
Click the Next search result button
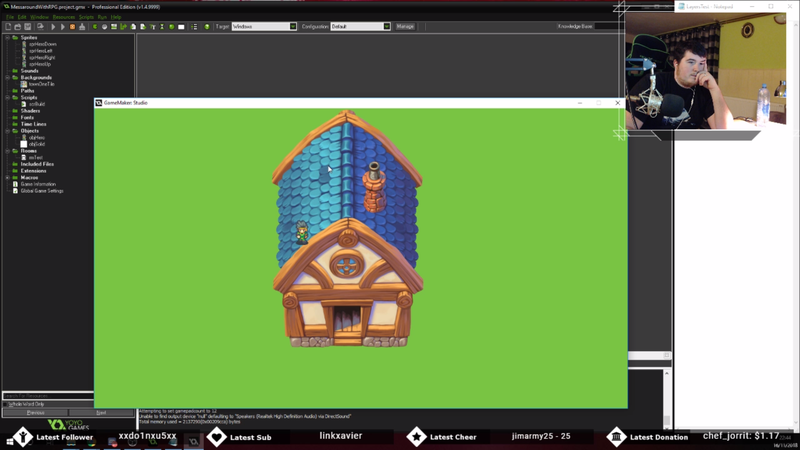click(101, 413)
